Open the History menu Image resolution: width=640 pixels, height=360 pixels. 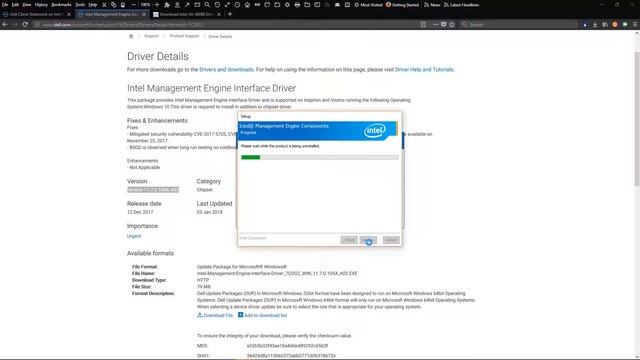coord(41,5)
